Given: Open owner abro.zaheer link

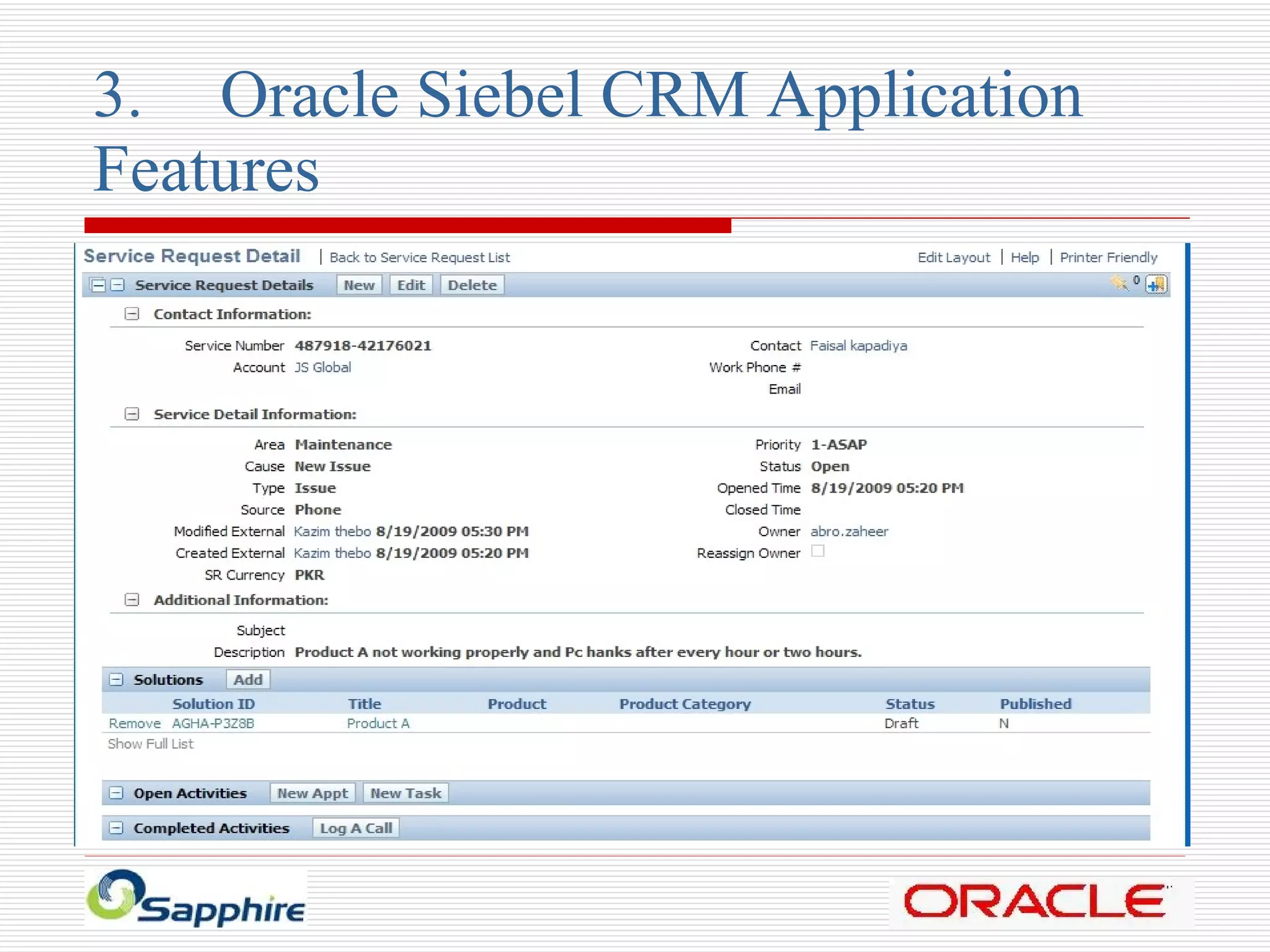Looking at the screenshot, I should point(849,531).
